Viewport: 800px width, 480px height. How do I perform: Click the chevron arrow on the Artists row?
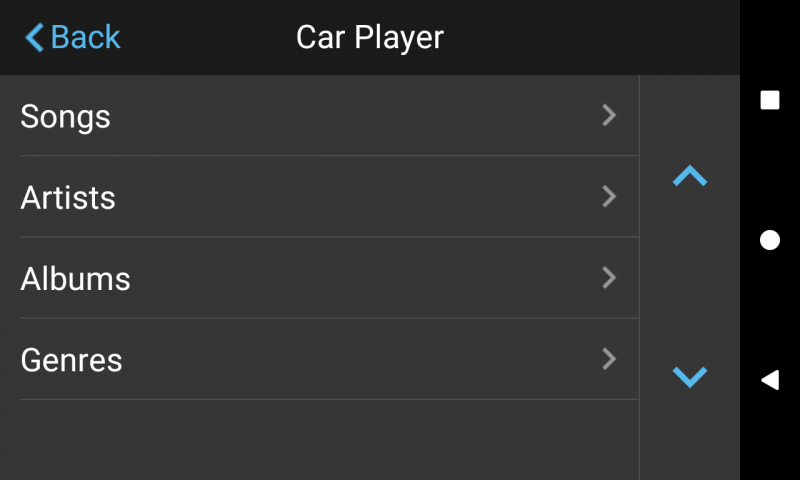[609, 197]
